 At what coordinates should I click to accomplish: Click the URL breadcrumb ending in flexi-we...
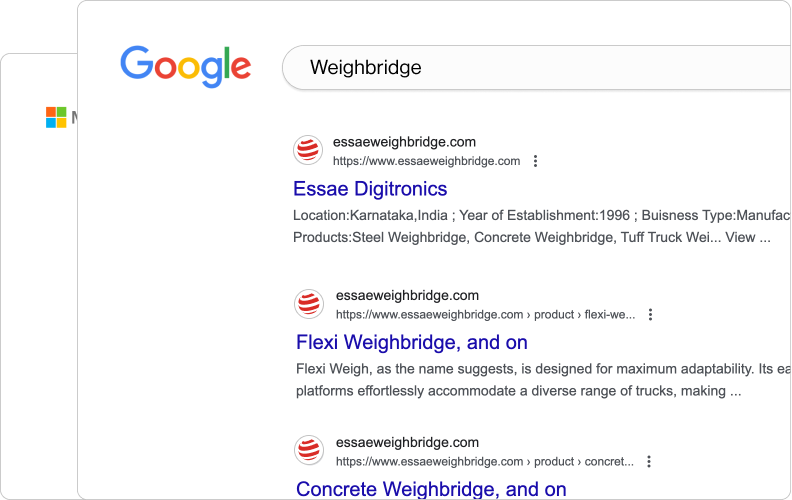485,315
